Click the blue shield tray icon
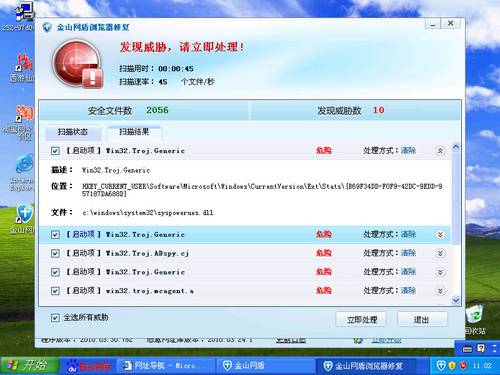 tap(441, 366)
